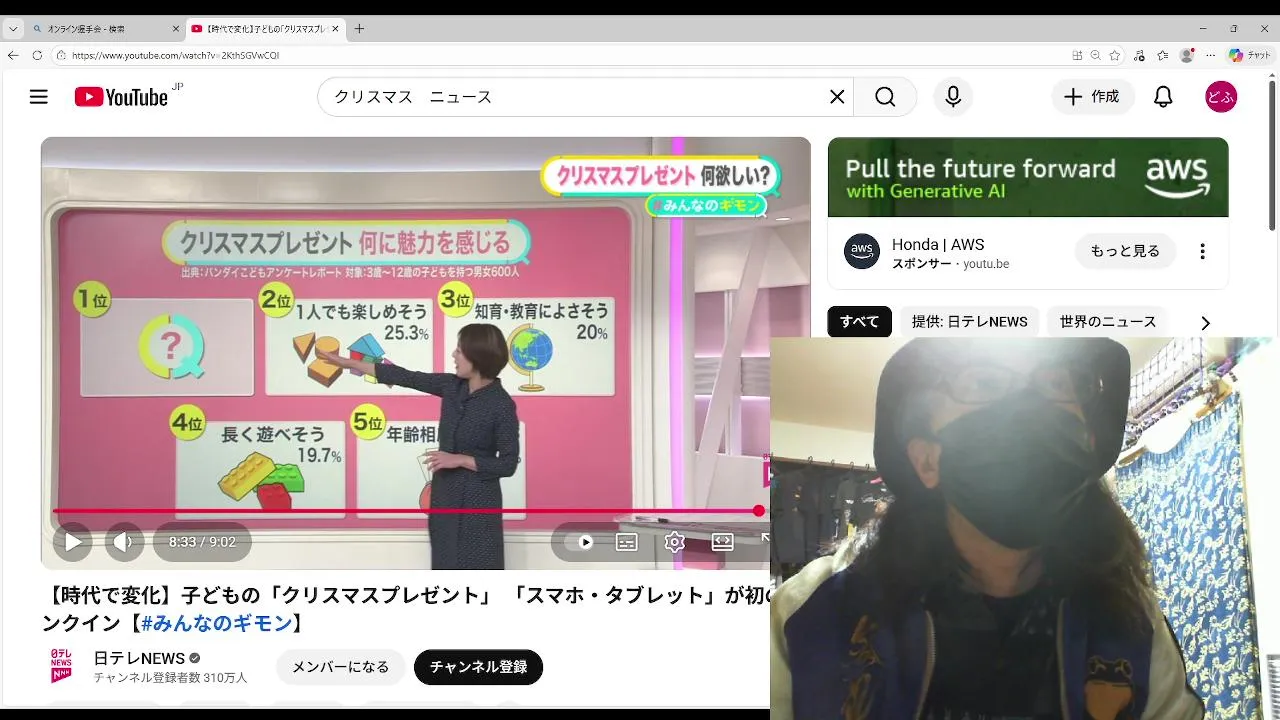The height and width of the screenshot is (720, 1280).
Task: Click the チャンネル登録 subscribe button
Action: coord(478,667)
